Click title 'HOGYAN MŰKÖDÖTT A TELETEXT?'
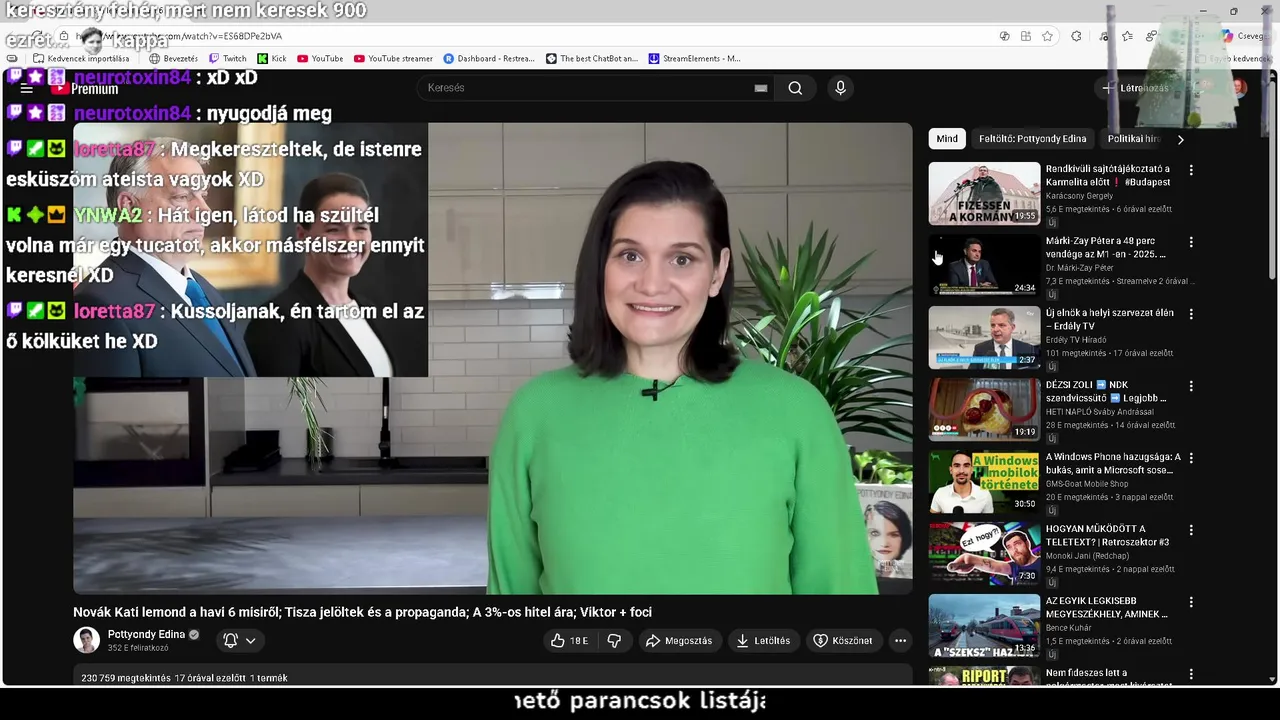This screenshot has width=1280, height=720. click(1109, 535)
